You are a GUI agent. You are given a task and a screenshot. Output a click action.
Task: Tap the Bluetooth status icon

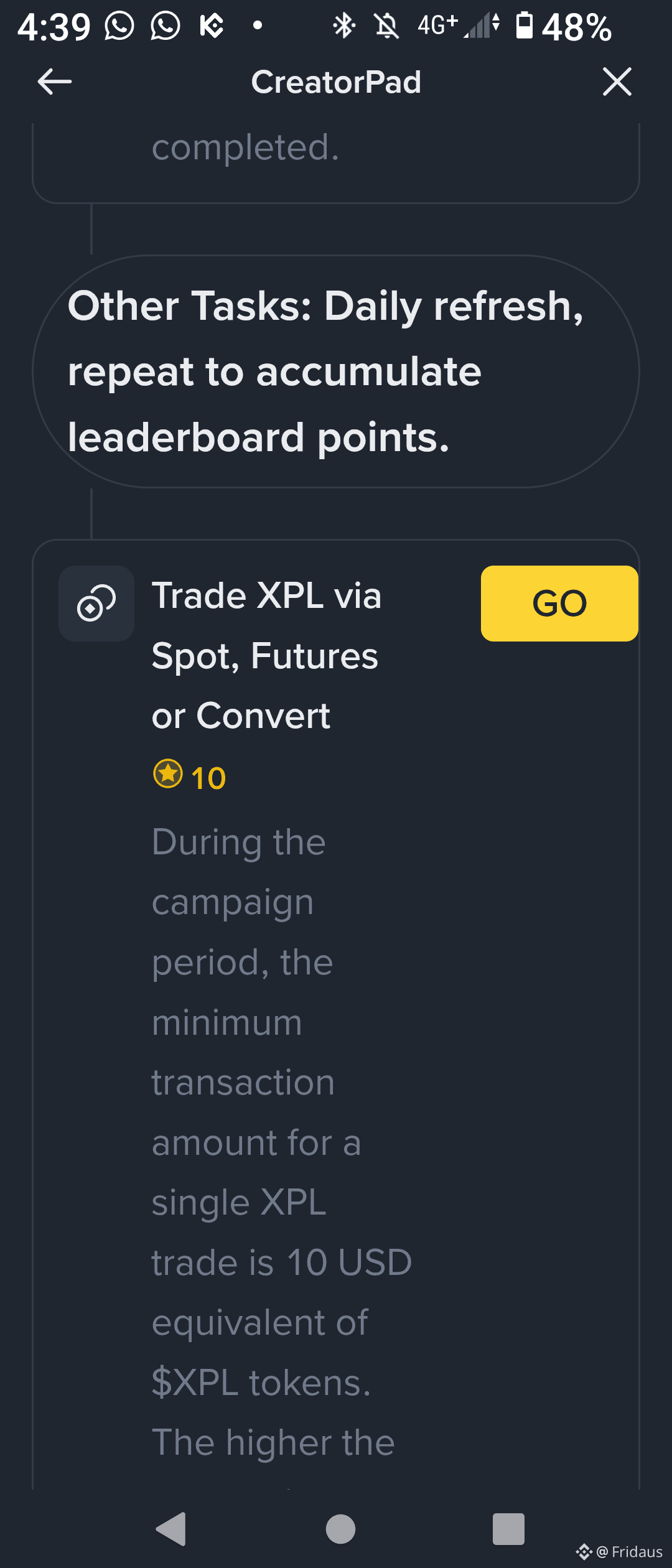(x=344, y=26)
